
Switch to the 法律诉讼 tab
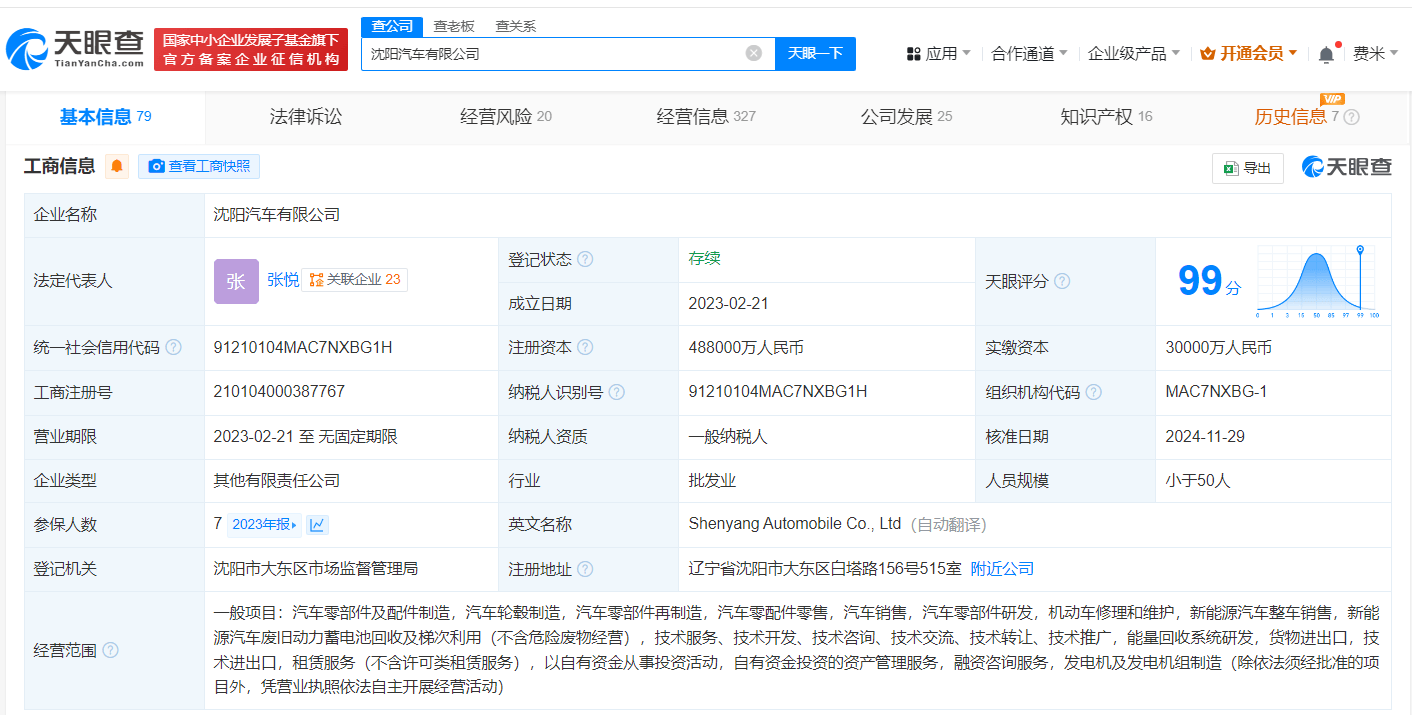point(305,117)
